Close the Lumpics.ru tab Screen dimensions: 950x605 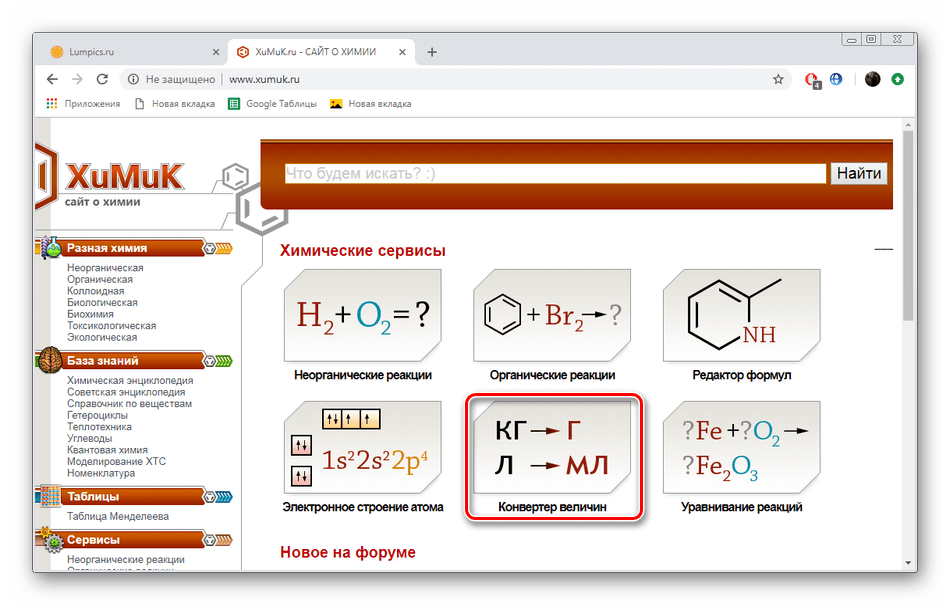pos(216,52)
